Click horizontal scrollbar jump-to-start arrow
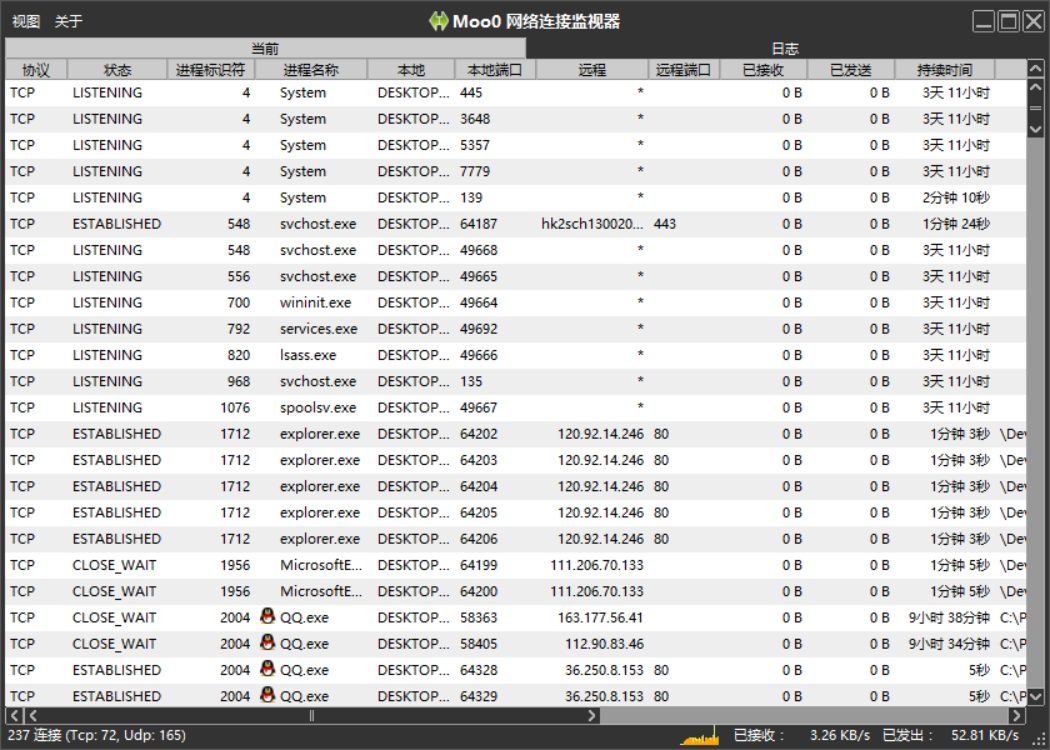 pos(14,715)
